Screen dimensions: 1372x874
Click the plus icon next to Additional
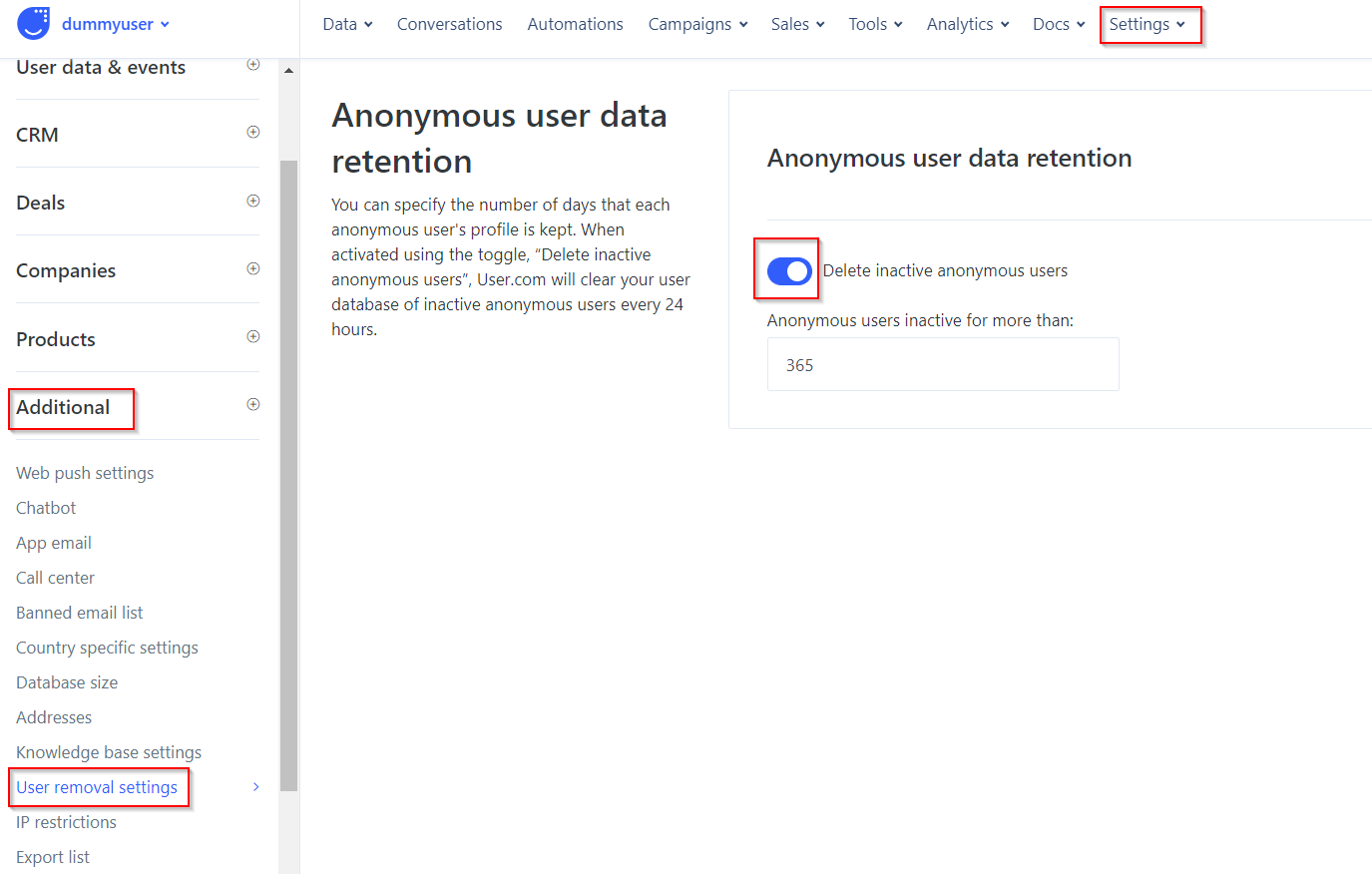(252, 404)
